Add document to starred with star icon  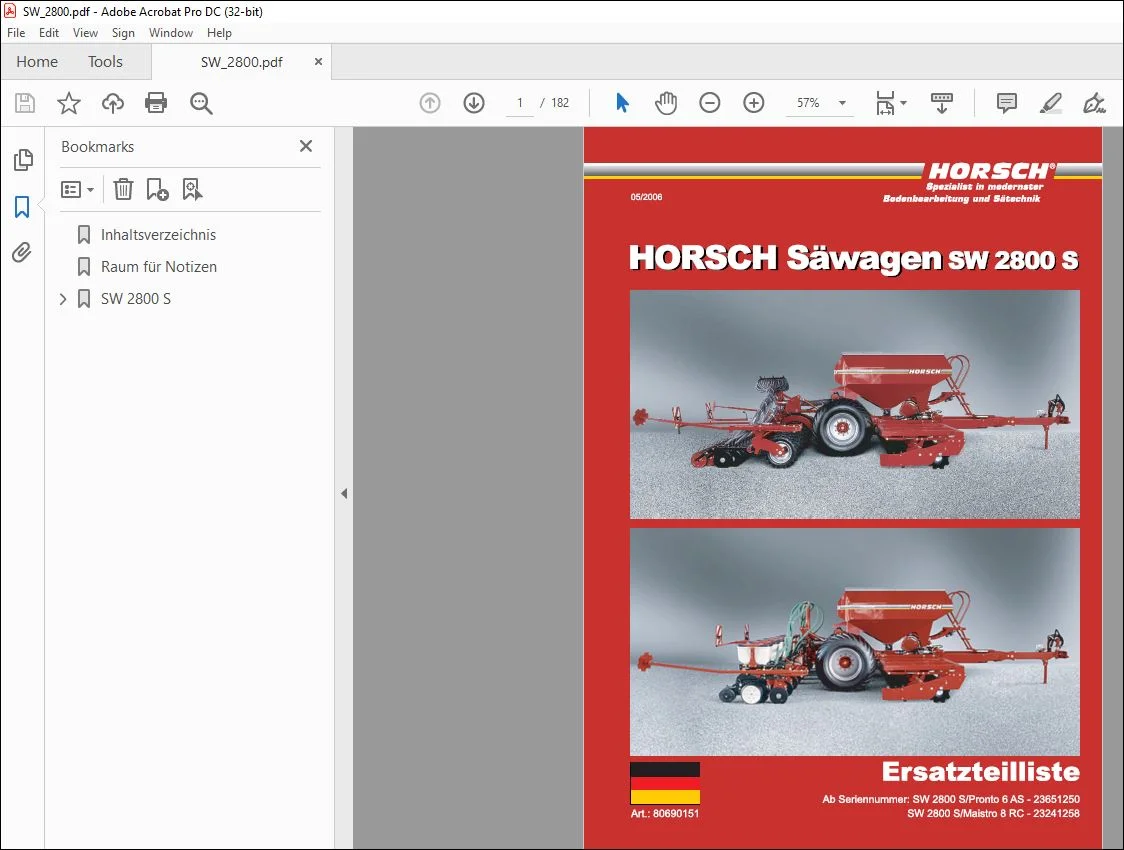point(69,103)
